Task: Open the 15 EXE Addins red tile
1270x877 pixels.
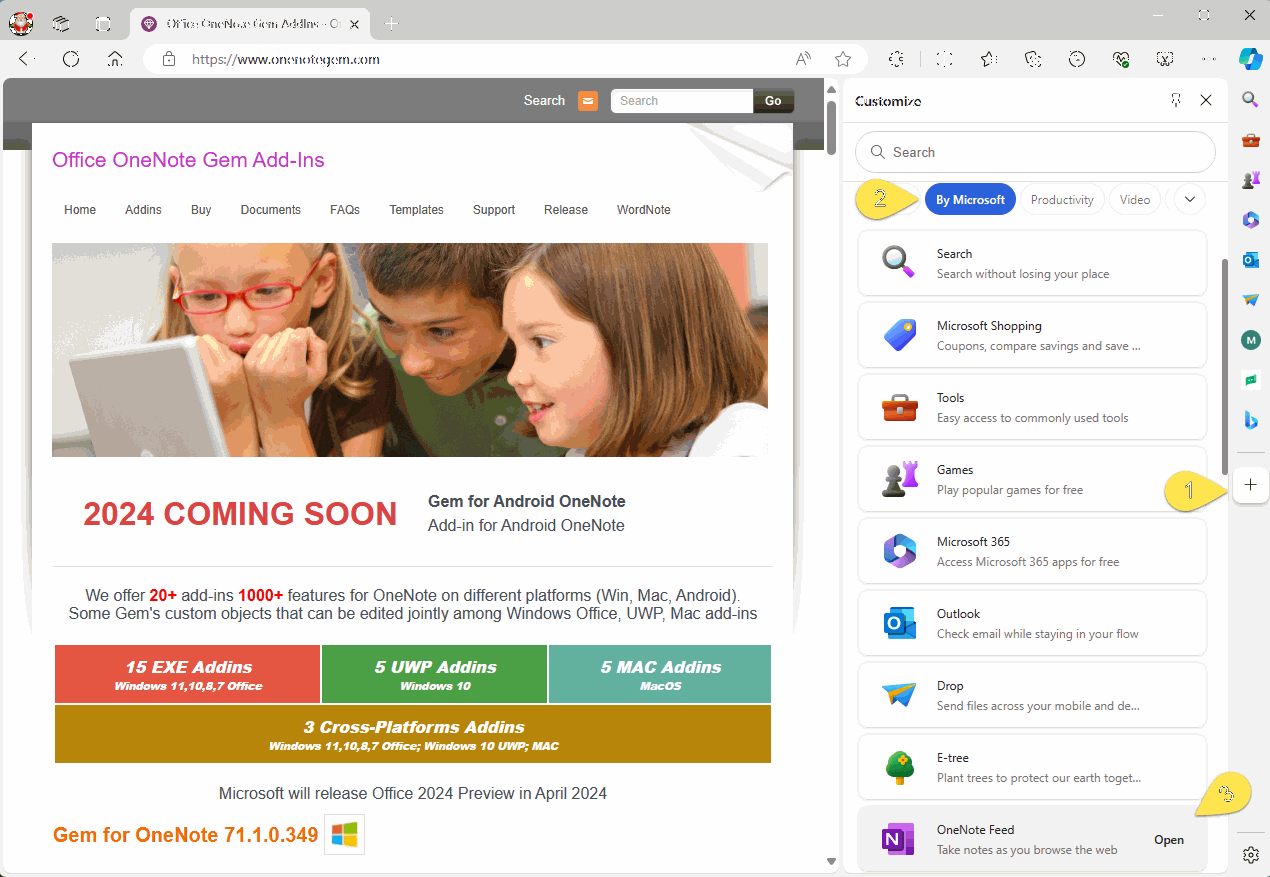Action: pos(188,674)
